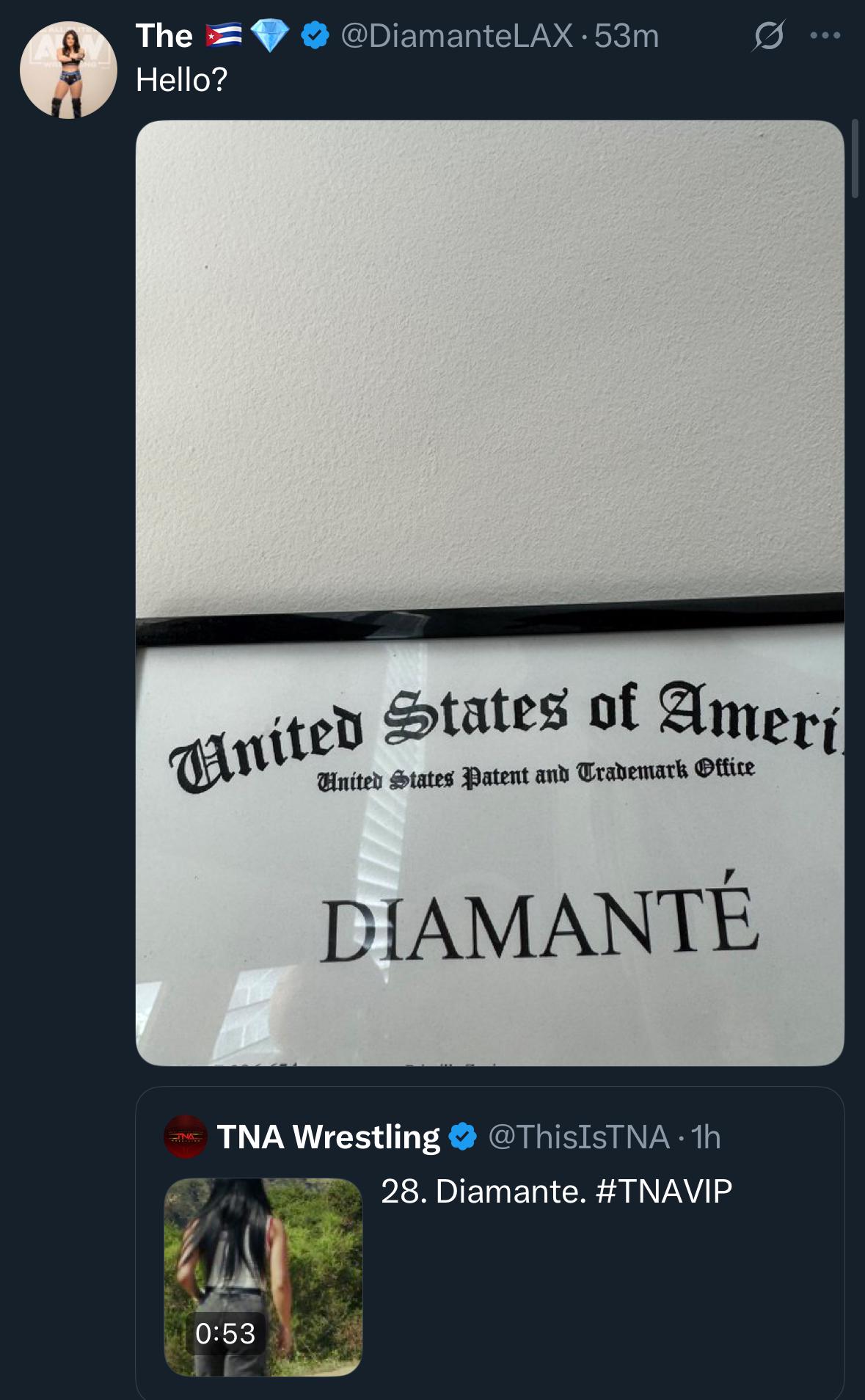Click the 'The' display name text
Viewport: 865px width, 1400px height.
[x=164, y=35]
